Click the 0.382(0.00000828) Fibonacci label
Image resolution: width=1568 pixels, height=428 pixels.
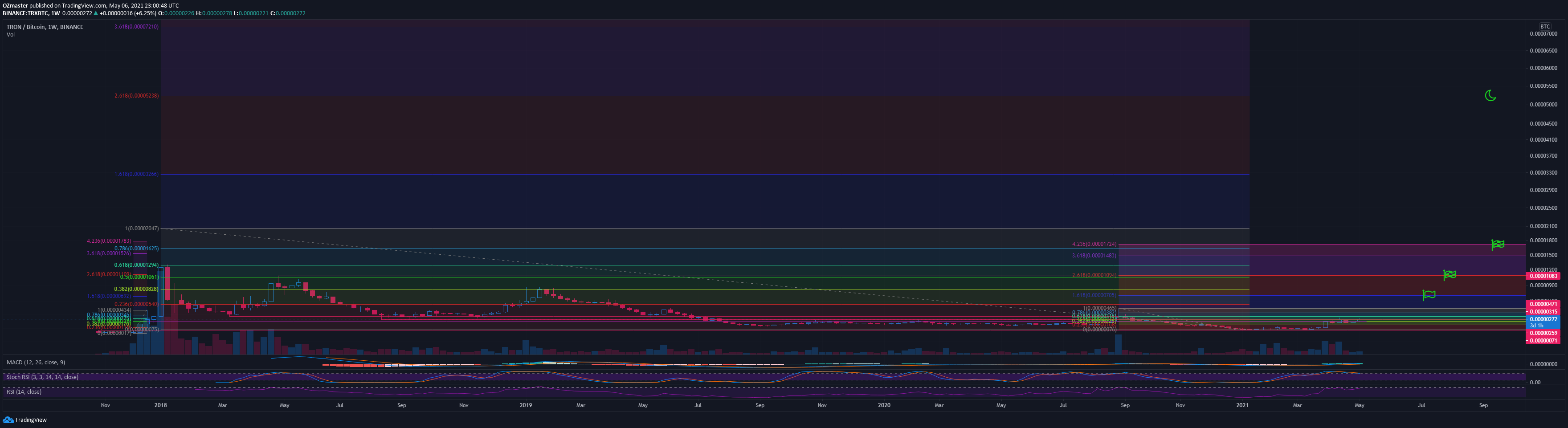point(136,289)
